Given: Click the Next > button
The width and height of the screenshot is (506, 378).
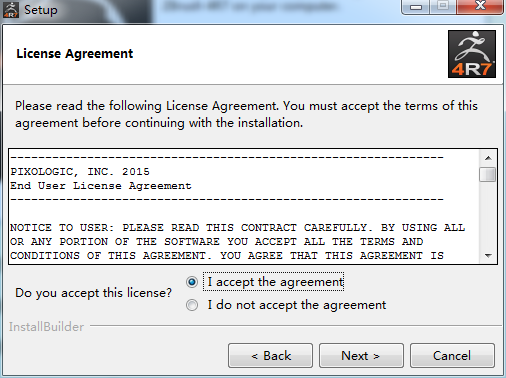Looking at the screenshot, I should tap(361, 356).
